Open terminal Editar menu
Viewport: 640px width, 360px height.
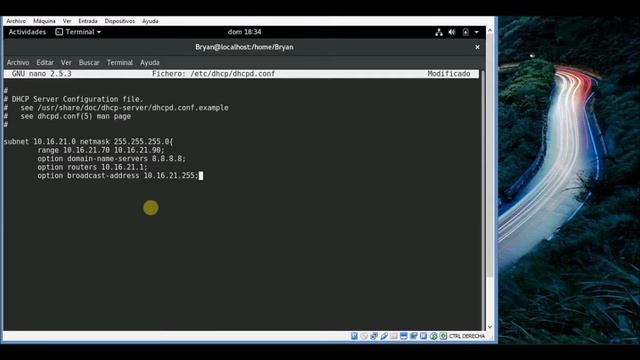point(45,62)
